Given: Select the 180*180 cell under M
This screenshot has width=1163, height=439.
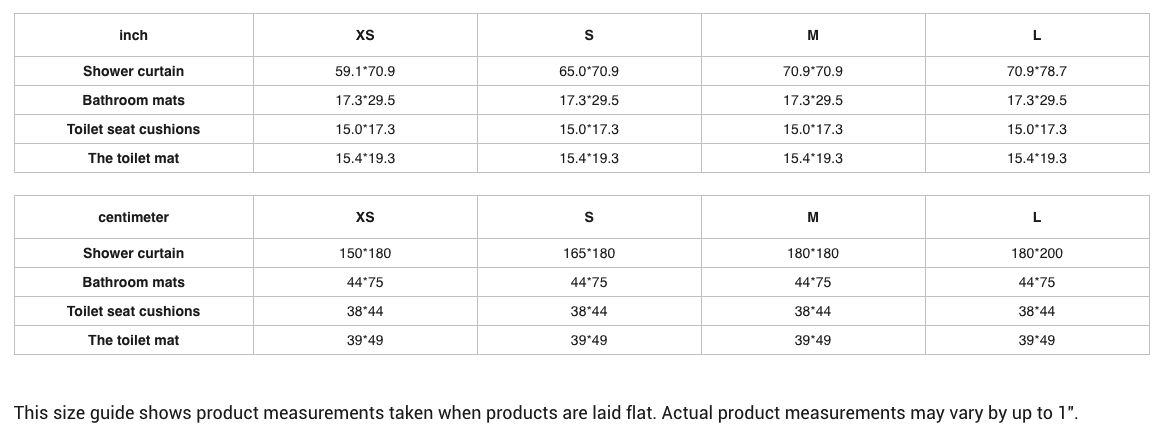Looking at the screenshot, I should point(812,253).
